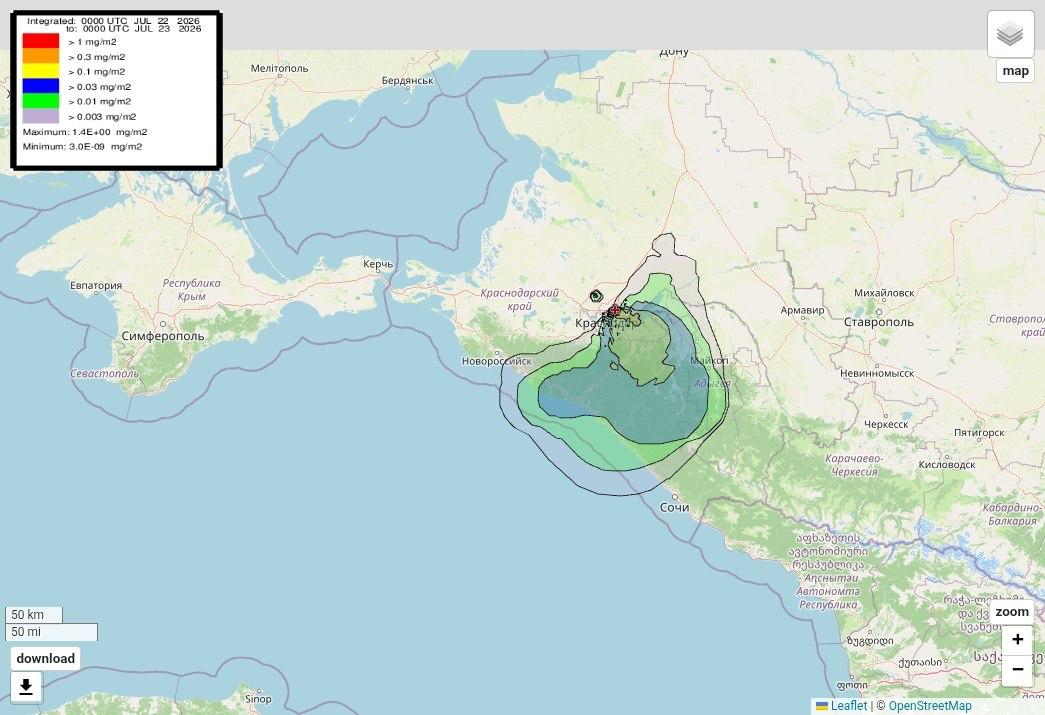Click the Симферополь city label

point(163,336)
